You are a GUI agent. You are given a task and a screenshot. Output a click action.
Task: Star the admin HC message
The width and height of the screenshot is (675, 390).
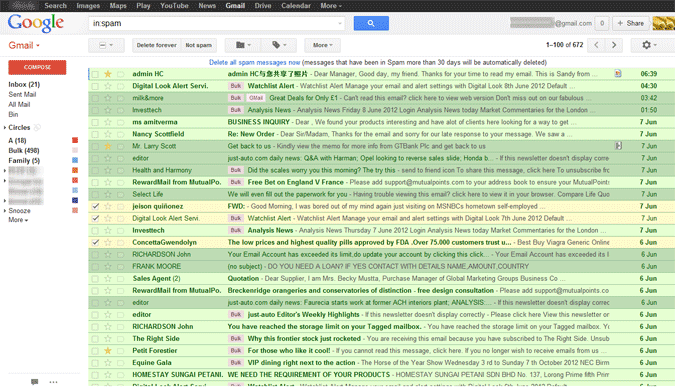click(108, 74)
